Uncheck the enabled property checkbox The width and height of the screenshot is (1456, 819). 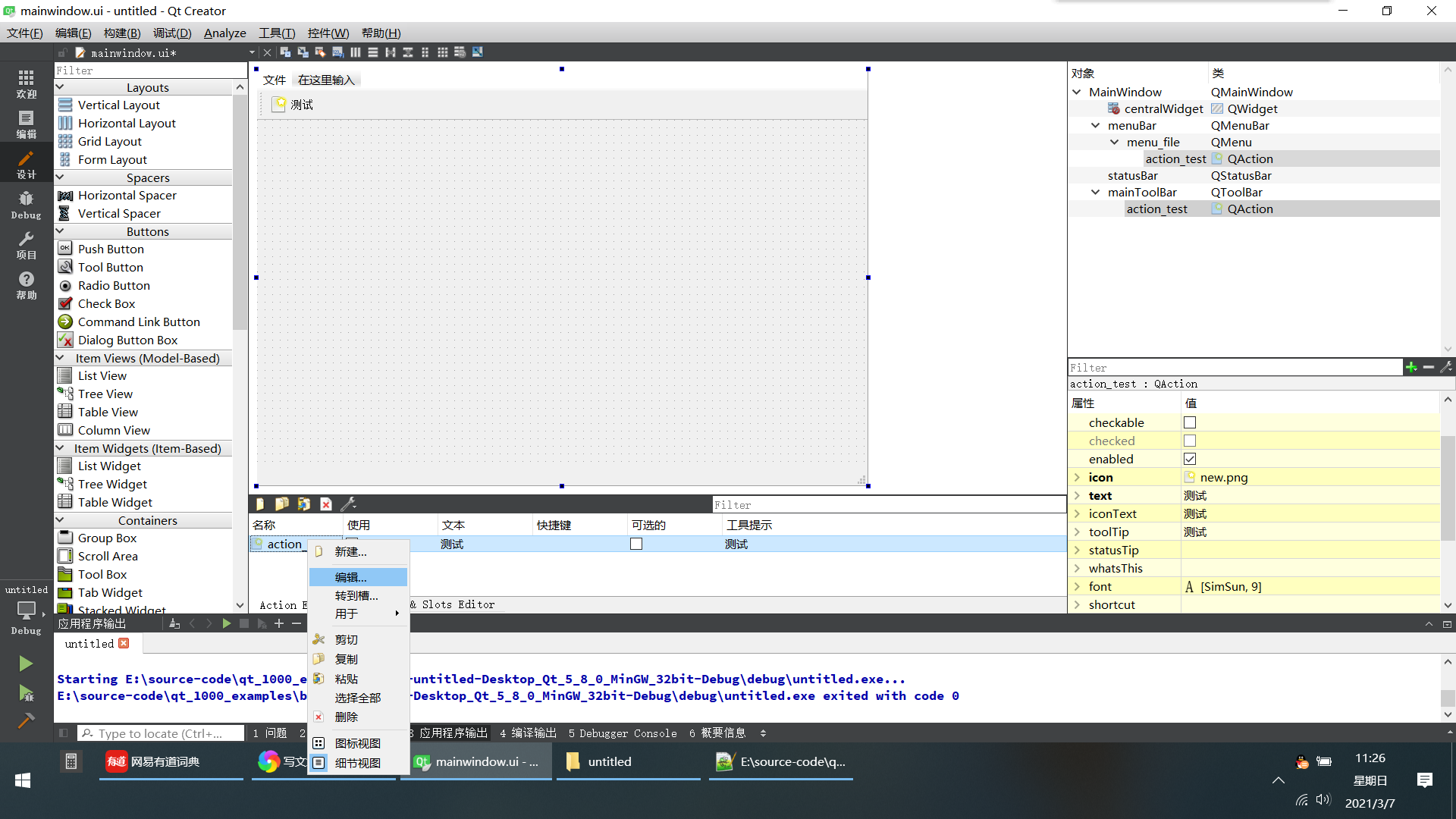1191,459
